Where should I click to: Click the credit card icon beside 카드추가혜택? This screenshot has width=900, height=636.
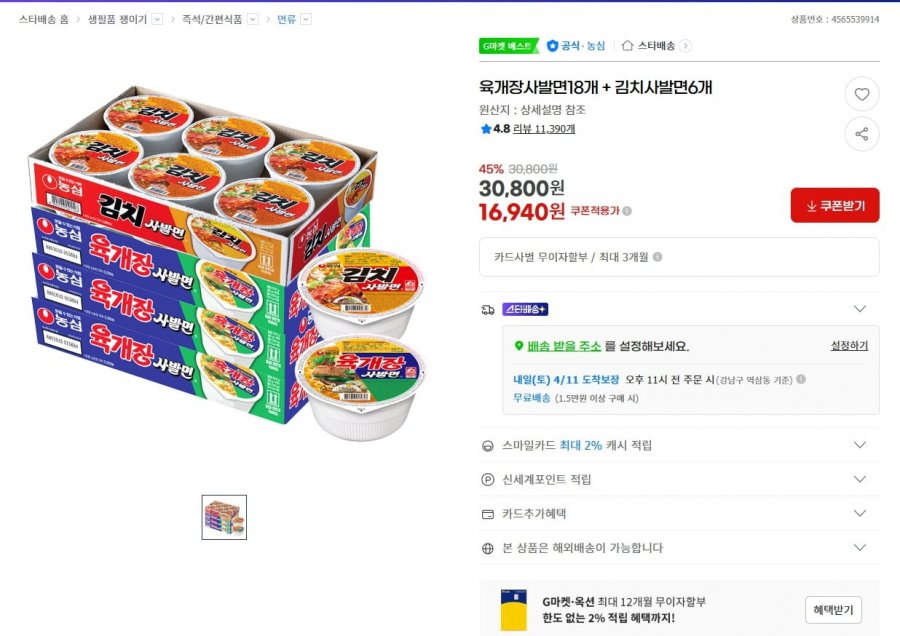(486, 512)
